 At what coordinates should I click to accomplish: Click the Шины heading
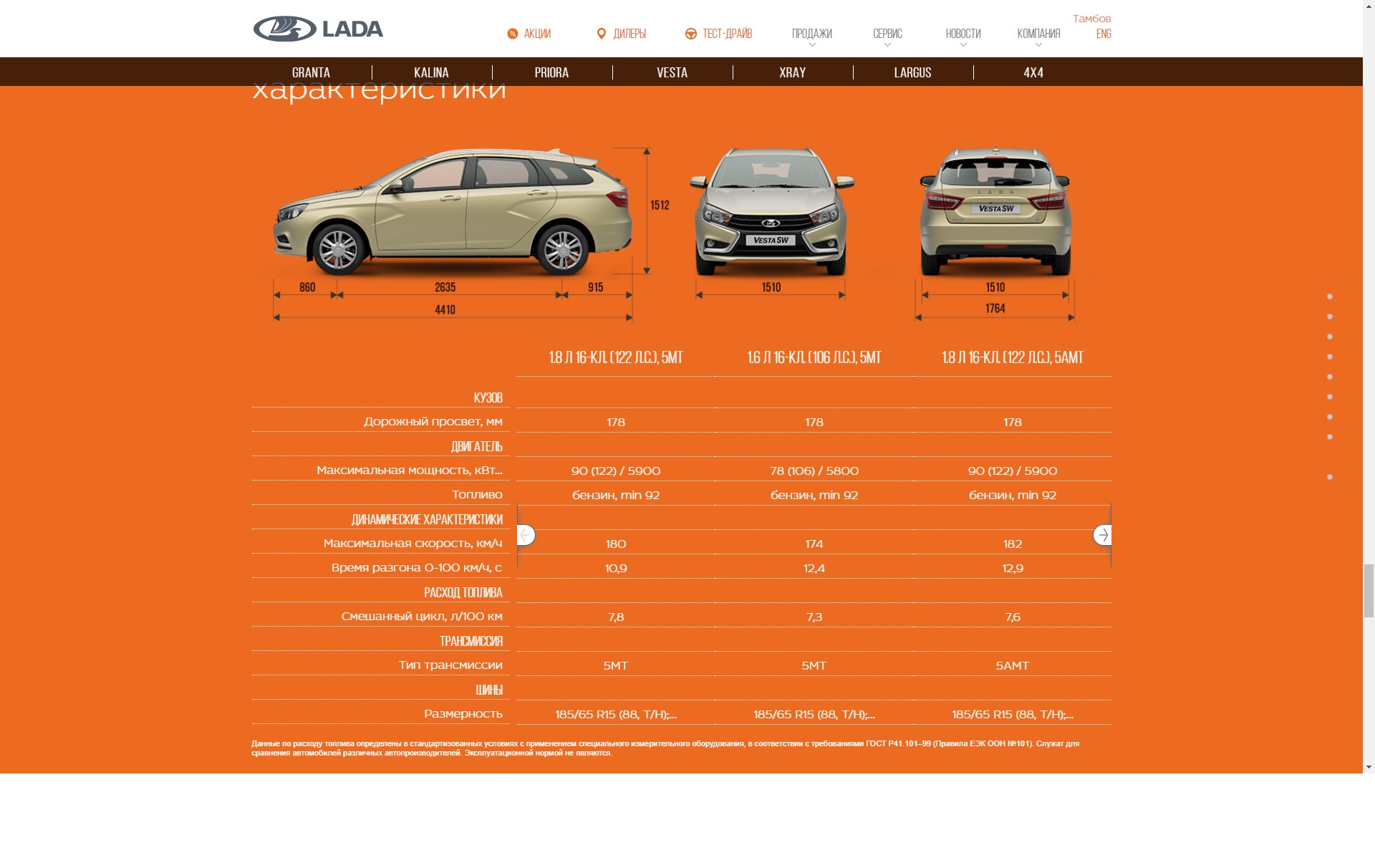[489, 690]
